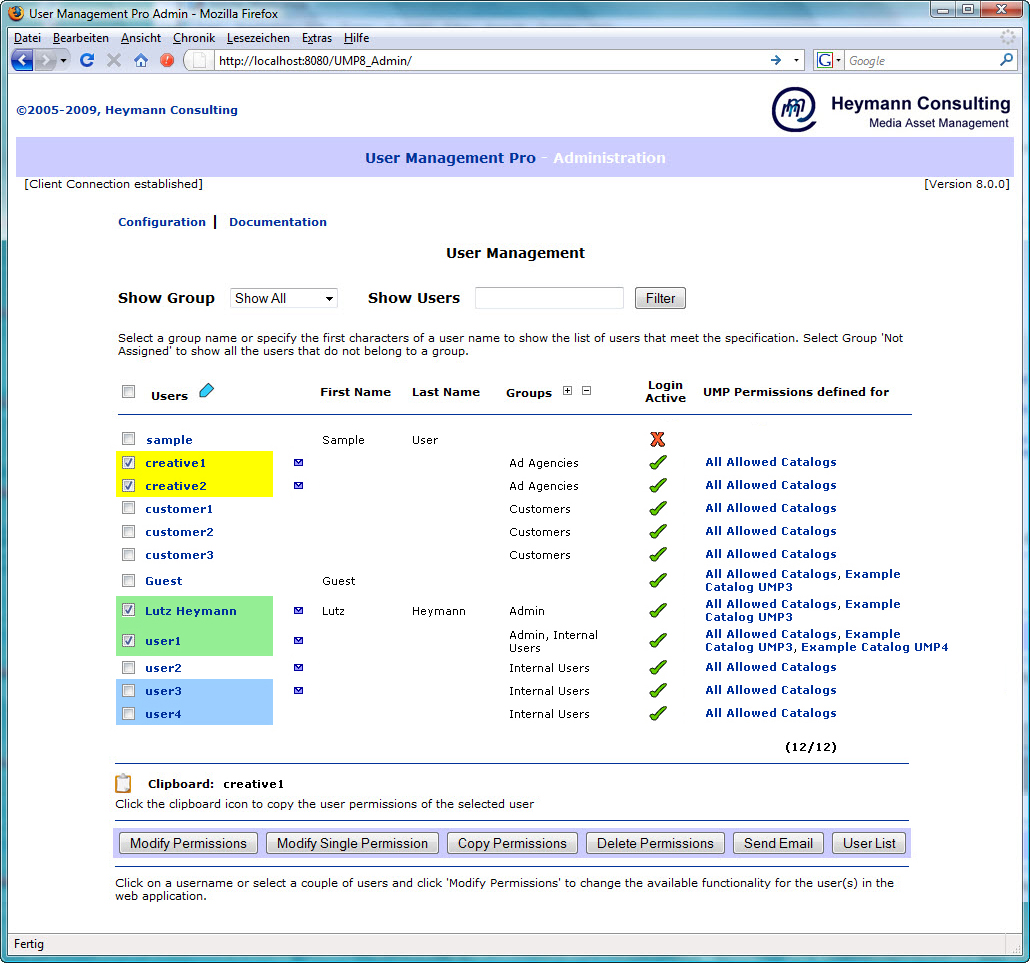Viewport: 1030px width, 964px height.
Task: Click the Filter button
Action: [x=660, y=298]
